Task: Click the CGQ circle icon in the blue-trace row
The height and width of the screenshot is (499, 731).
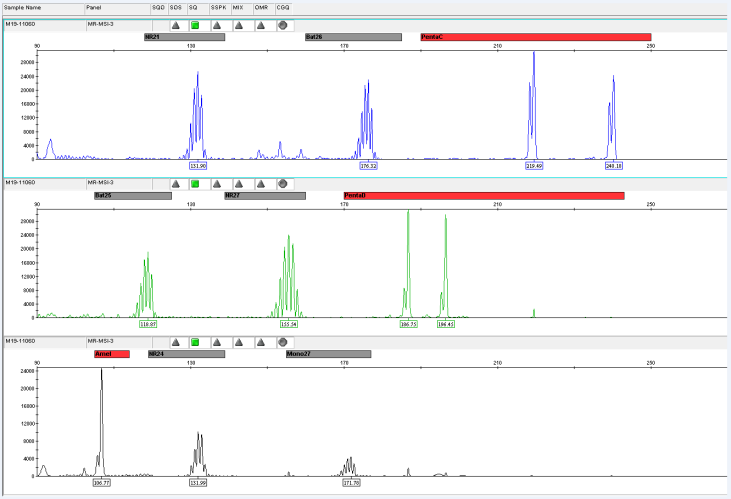Action: click(283, 24)
